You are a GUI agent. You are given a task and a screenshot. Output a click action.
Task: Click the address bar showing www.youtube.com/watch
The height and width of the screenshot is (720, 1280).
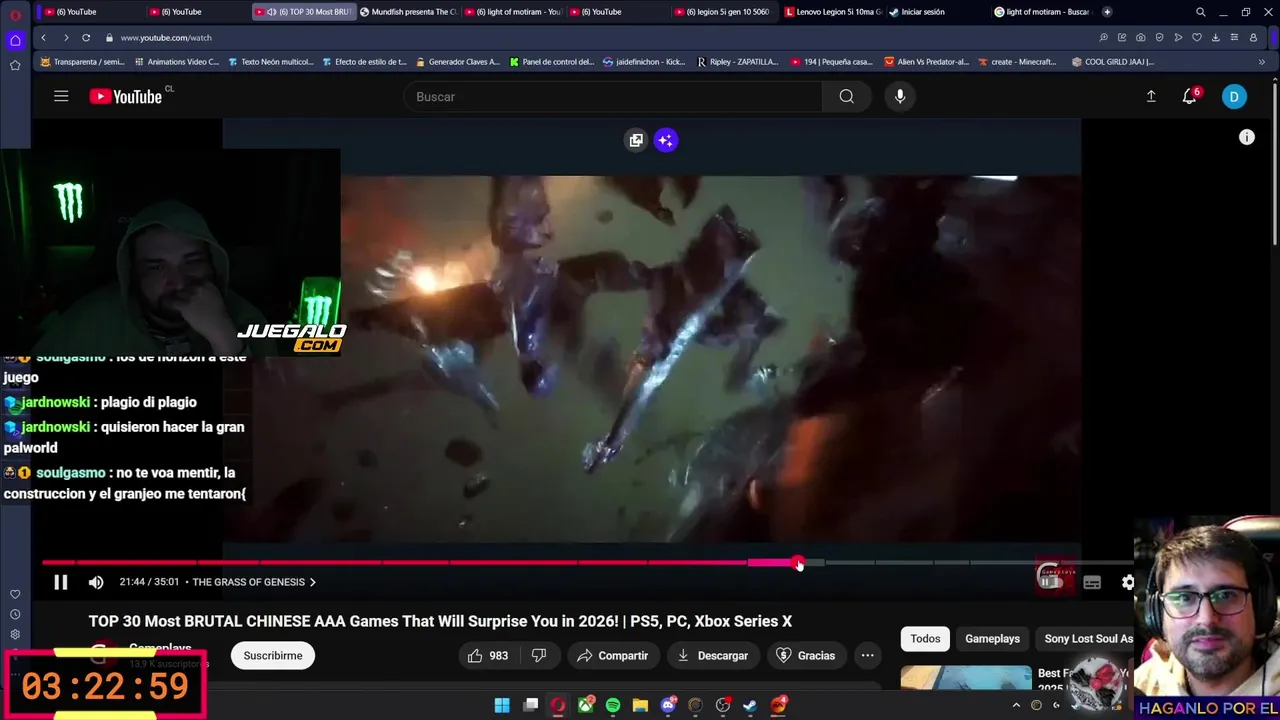click(166, 38)
